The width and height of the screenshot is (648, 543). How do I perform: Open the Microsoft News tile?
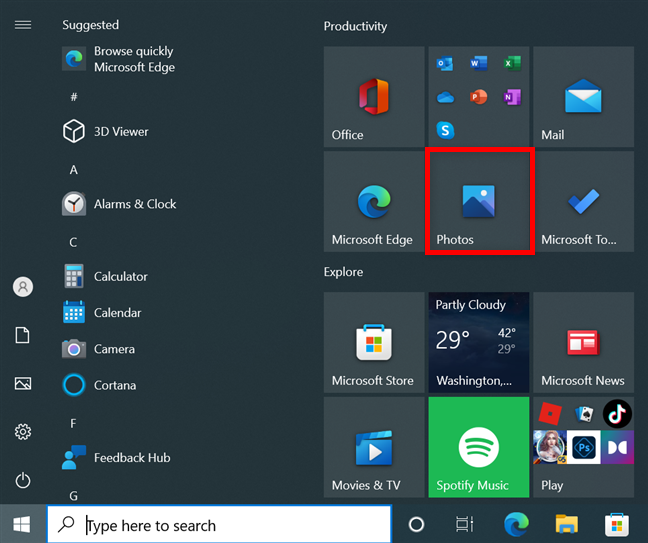tap(584, 342)
